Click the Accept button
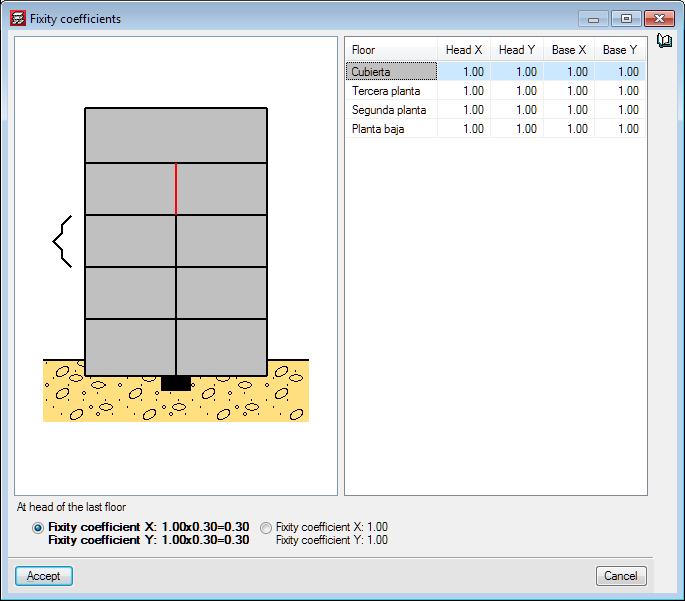 tap(44, 576)
